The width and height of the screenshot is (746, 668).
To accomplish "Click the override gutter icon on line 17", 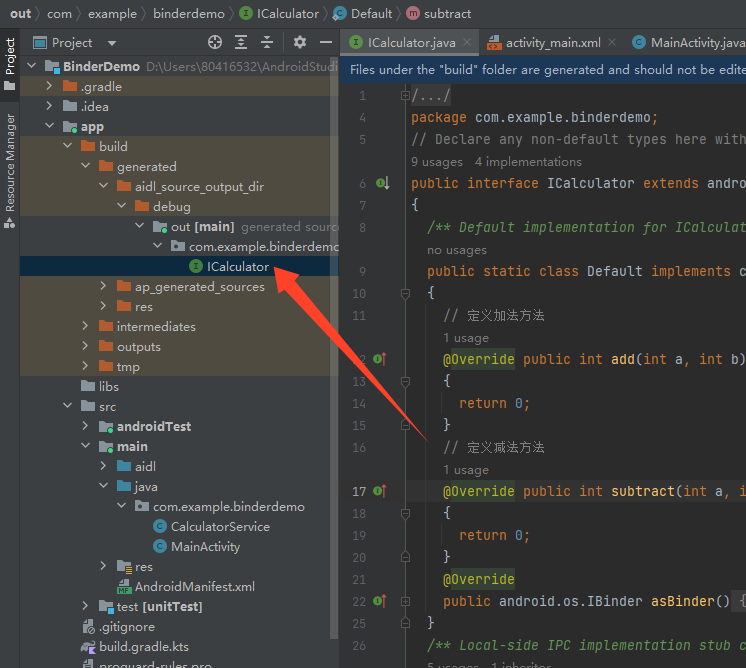I will pos(380,491).
